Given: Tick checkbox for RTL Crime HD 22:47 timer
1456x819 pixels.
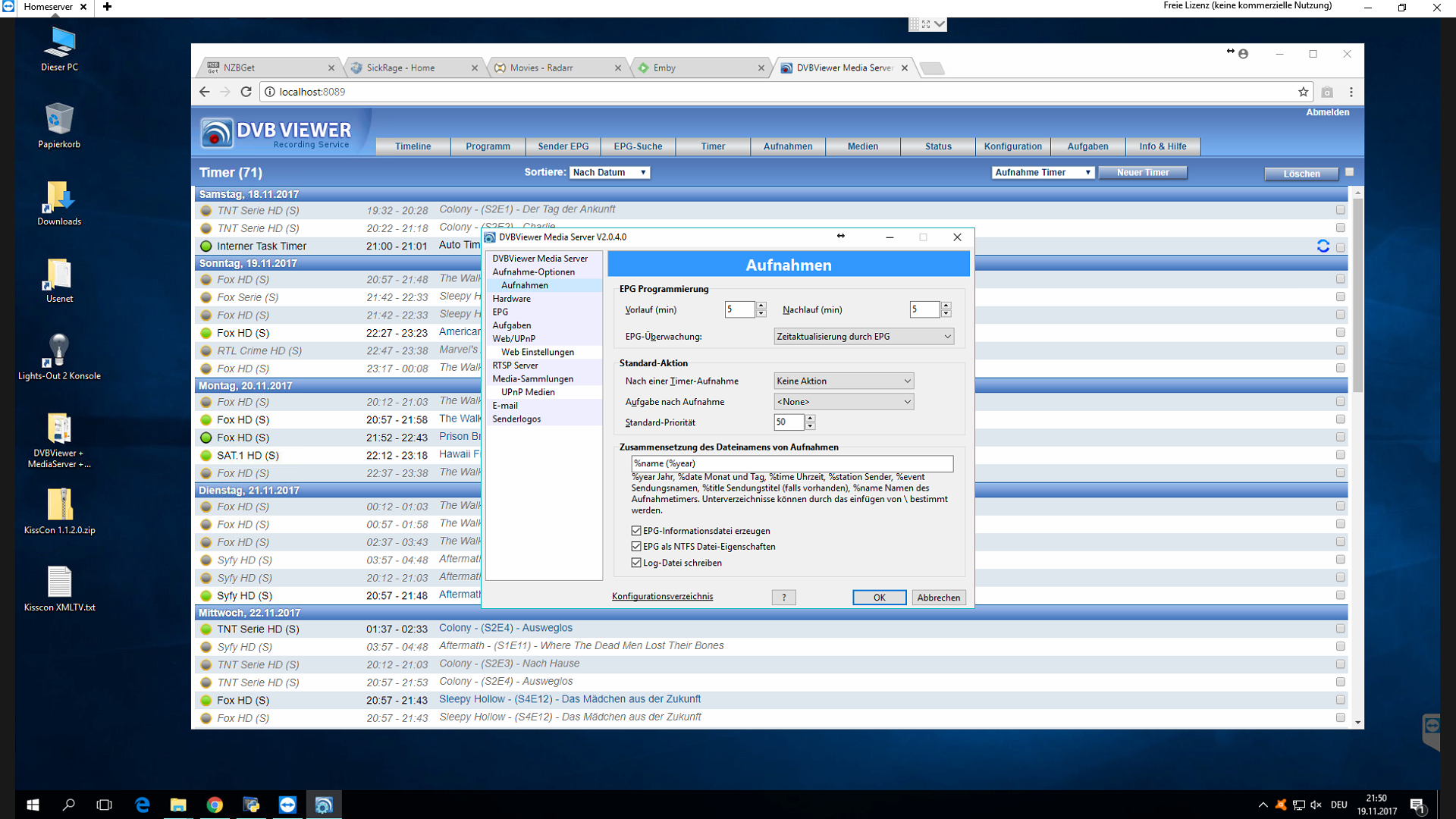Looking at the screenshot, I should pyautogui.click(x=1340, y=350).
